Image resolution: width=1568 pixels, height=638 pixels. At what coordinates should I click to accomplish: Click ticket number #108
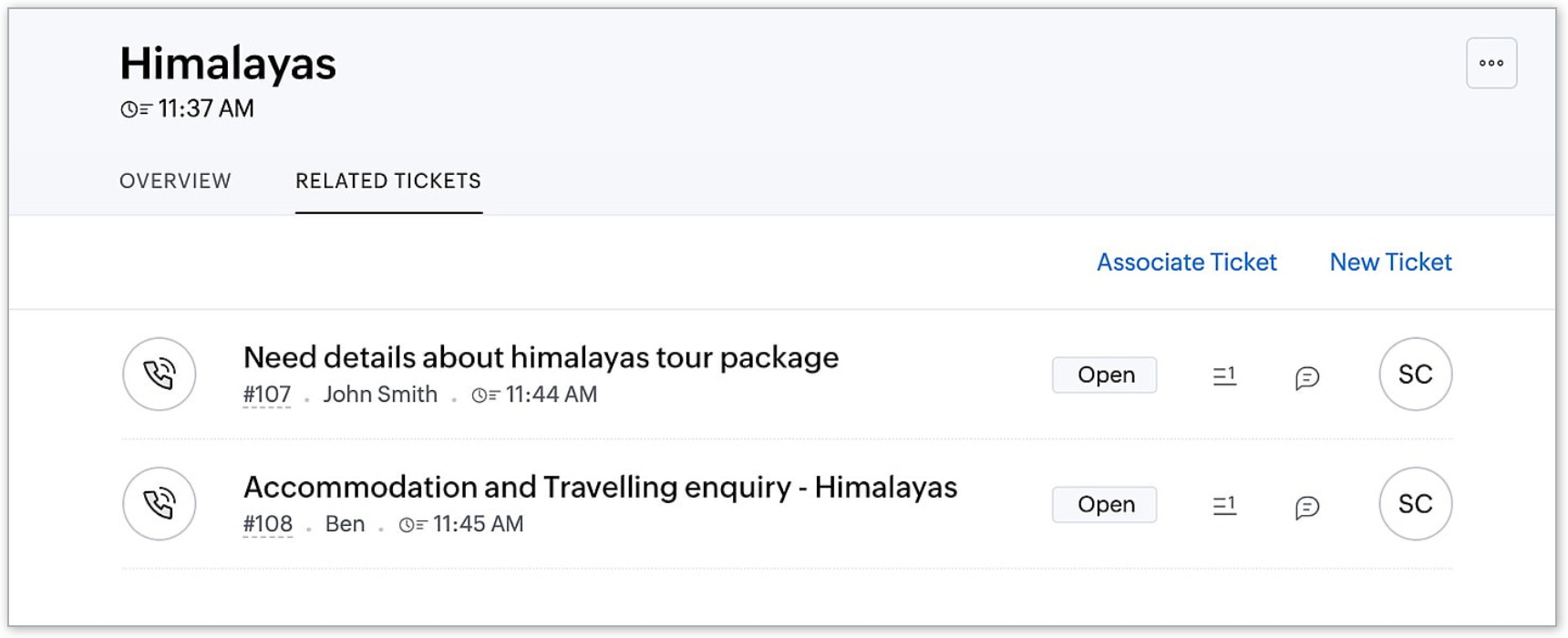[268, 524]
